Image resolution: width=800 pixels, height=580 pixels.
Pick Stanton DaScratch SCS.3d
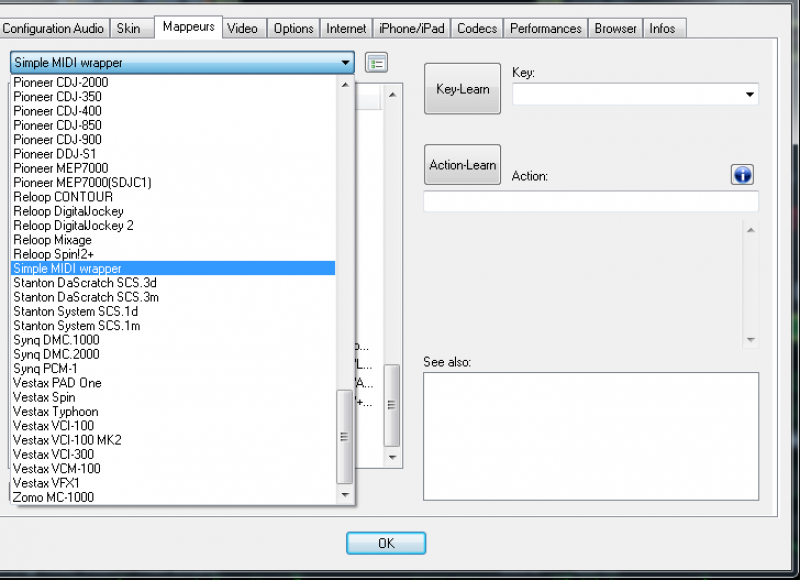pos(173,282)
